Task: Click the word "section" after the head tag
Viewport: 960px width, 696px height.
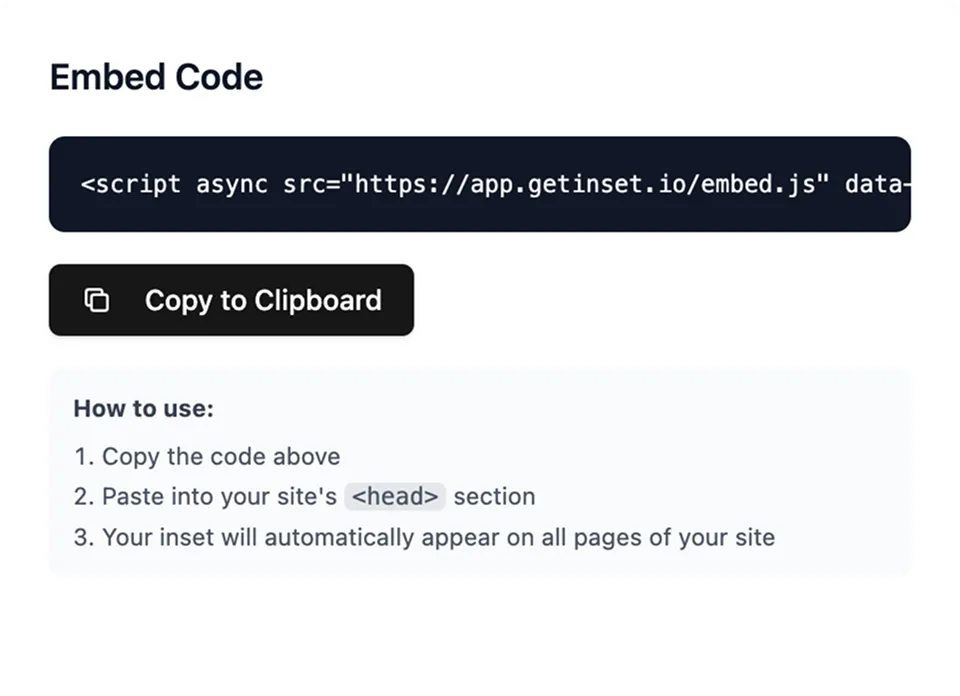Action: click(494, 496)
